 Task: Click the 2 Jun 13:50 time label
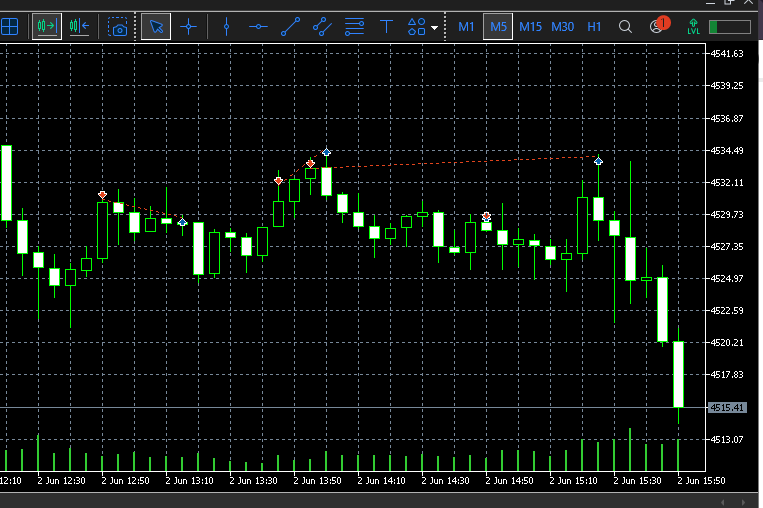[317, 481]
